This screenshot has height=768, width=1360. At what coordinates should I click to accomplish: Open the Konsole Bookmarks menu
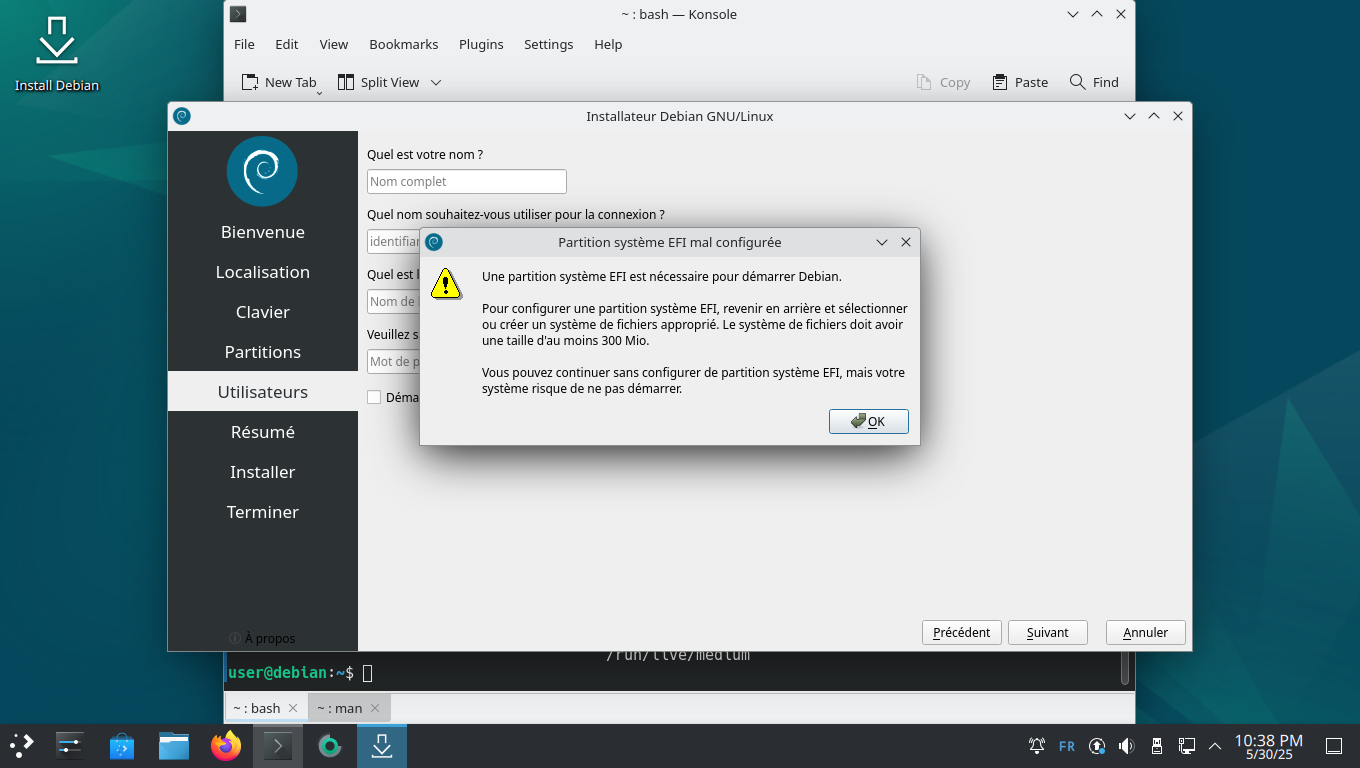404,44
